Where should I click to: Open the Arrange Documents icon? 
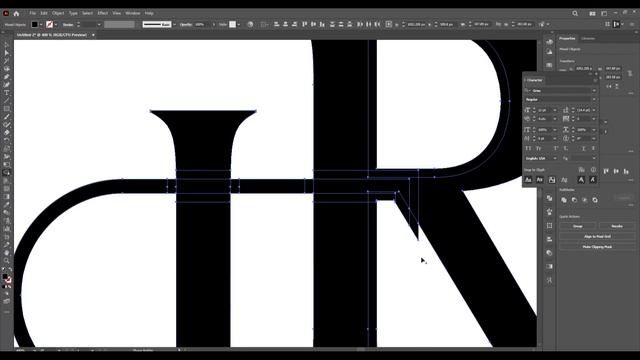592,13
